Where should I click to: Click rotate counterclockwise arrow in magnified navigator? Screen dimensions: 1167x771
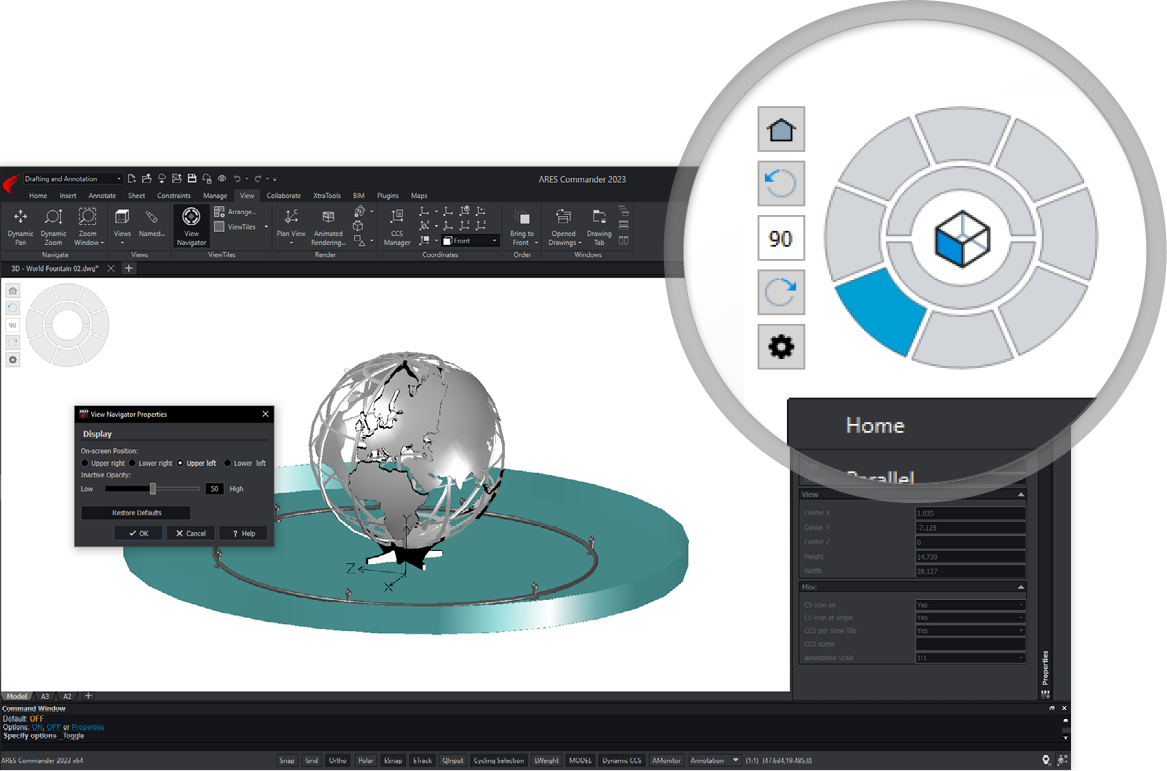(781, 183)
